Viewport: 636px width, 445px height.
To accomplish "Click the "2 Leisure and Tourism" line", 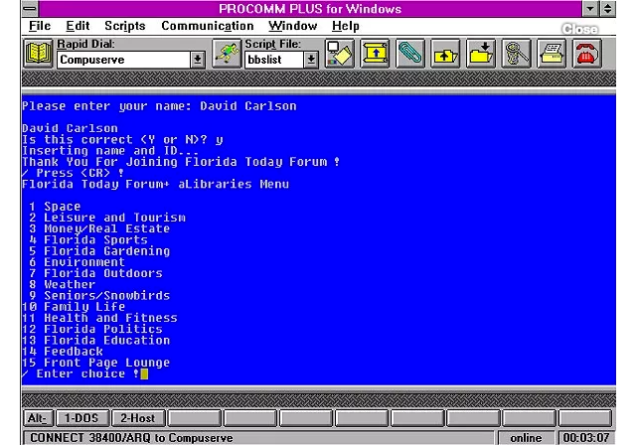I will click(107, 218).
